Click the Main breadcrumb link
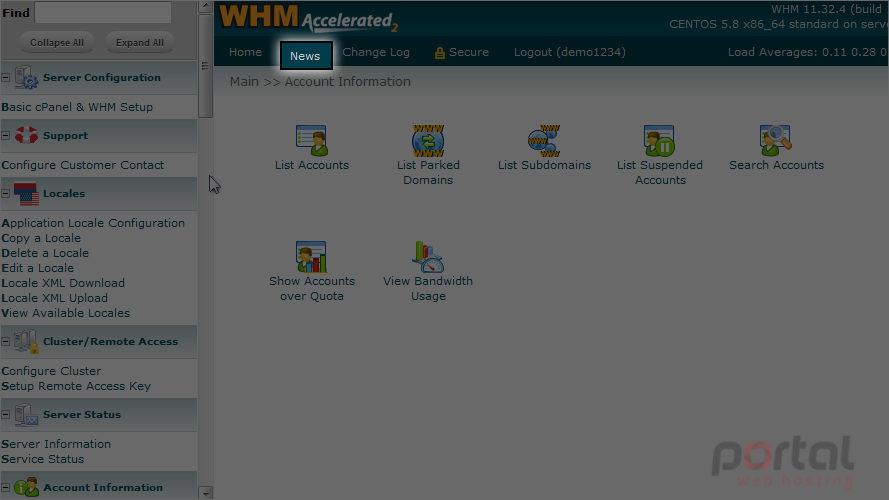This screenshot has width=889, height=500. pyautogui.click(x=244, y=82)
